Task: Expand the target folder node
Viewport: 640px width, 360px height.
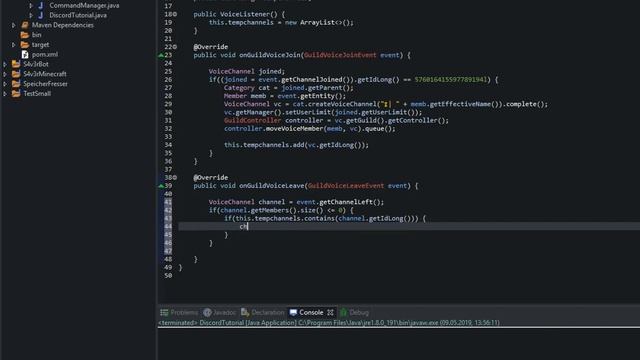Action: (13, 44)
